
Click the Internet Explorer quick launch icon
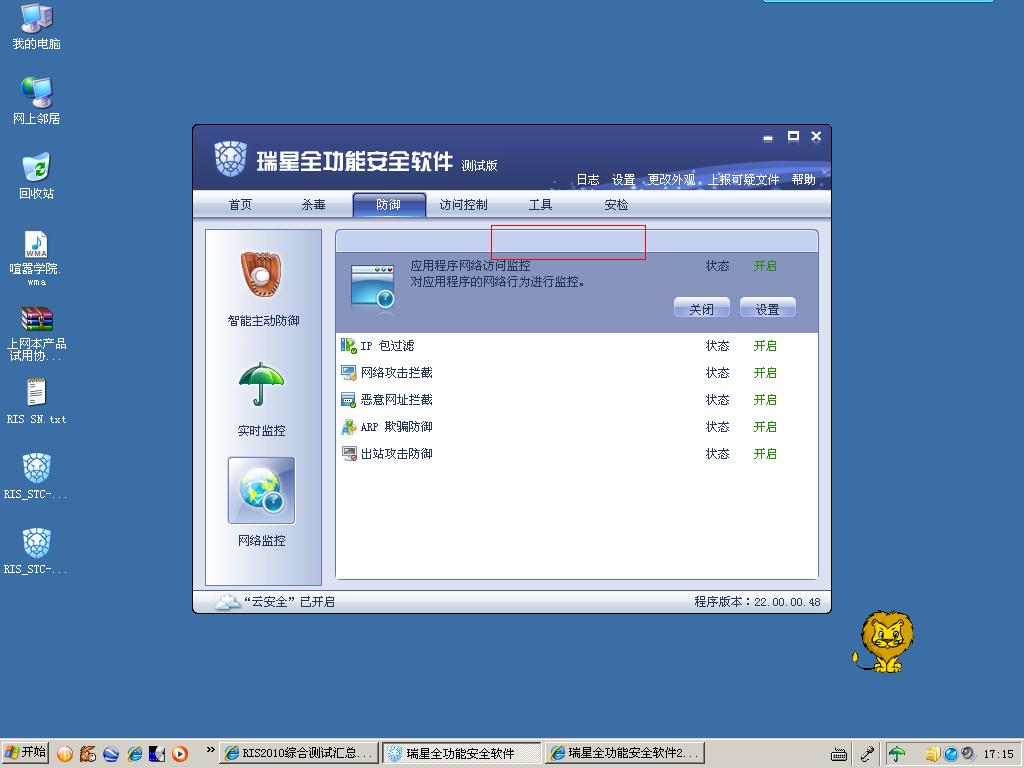click(135, 754)
